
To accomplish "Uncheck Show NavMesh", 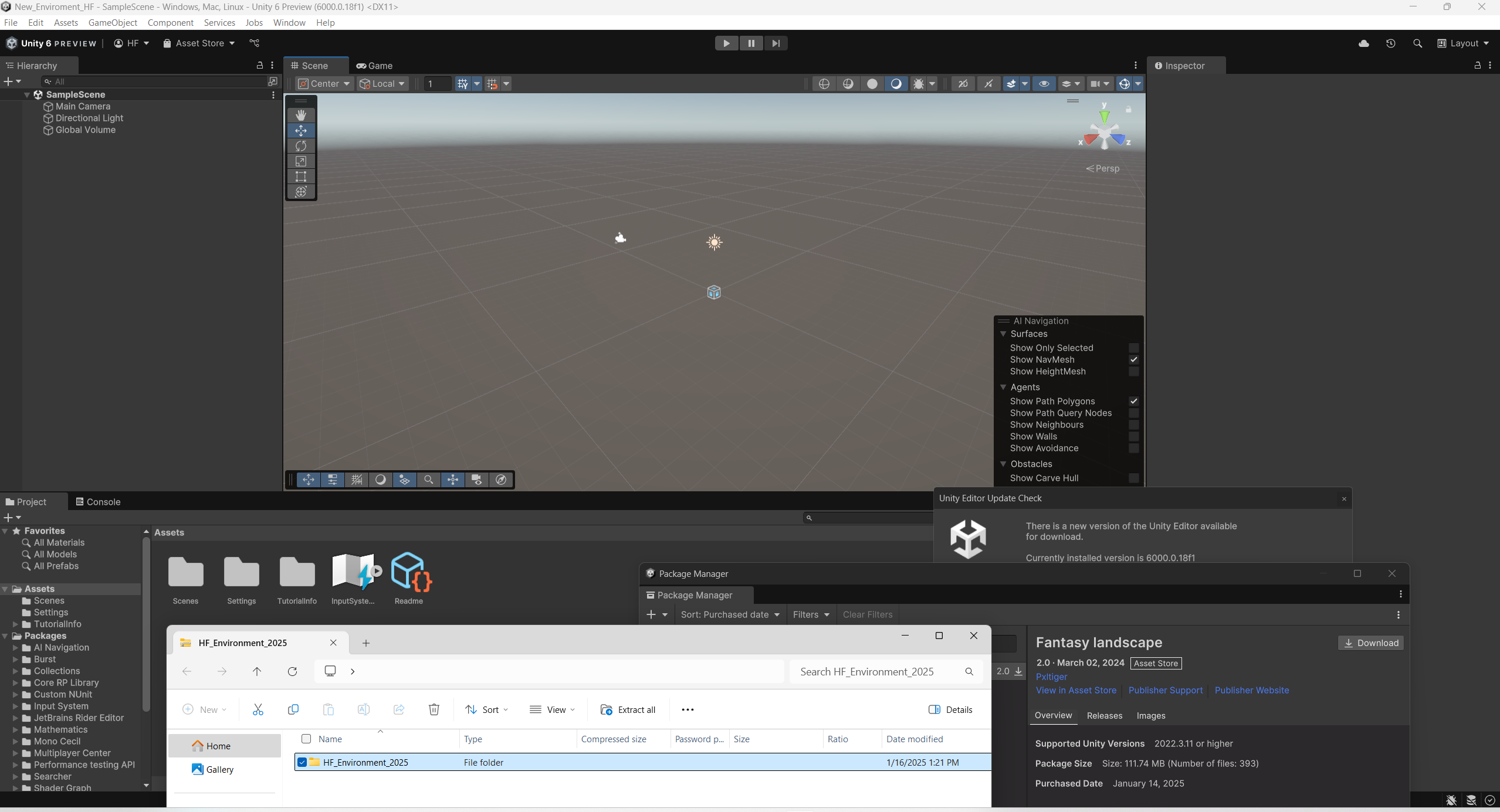I will tap(1133, 359).
